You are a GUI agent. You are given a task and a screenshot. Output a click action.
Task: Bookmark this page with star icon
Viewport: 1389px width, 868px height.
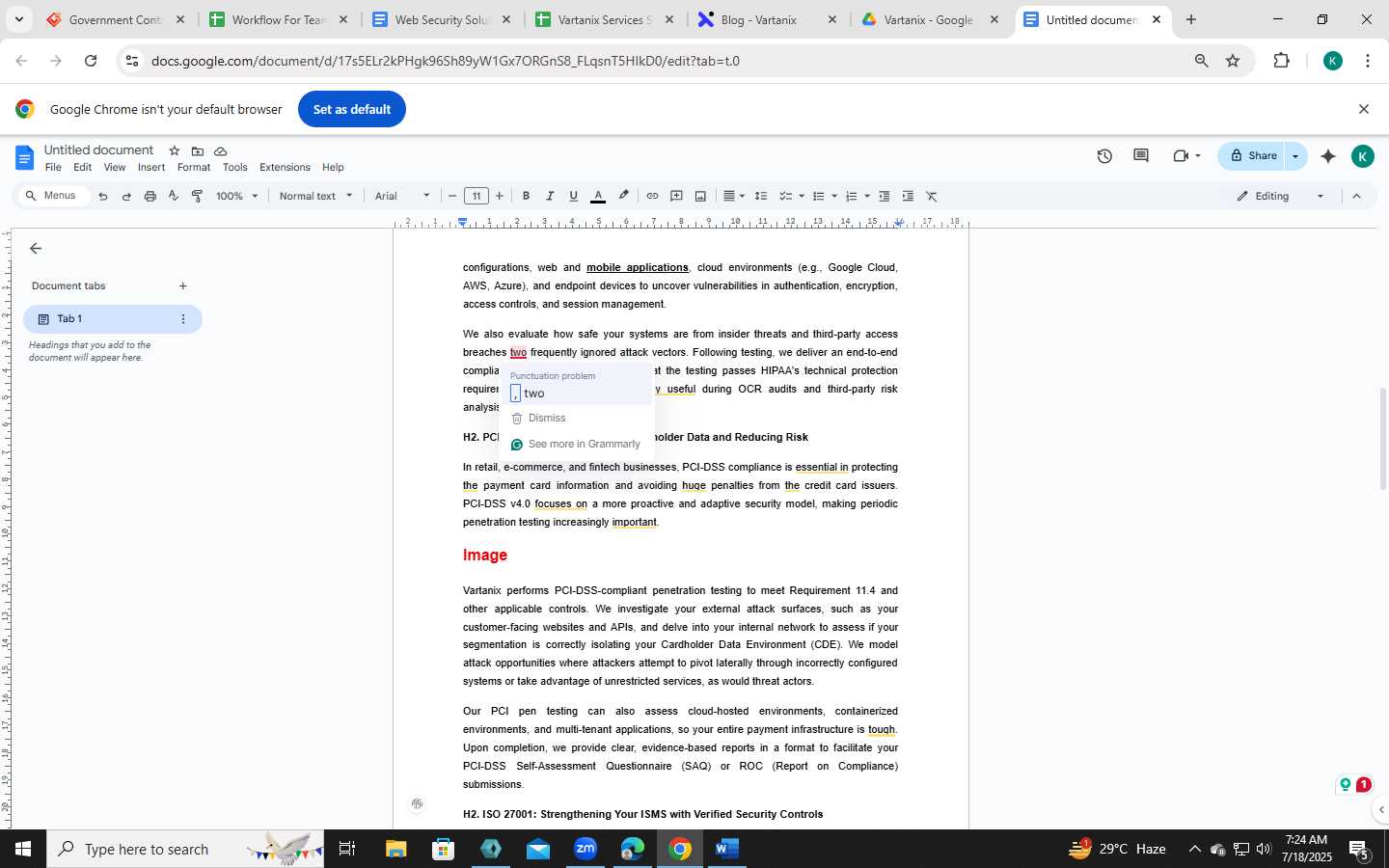[1233, 61]
